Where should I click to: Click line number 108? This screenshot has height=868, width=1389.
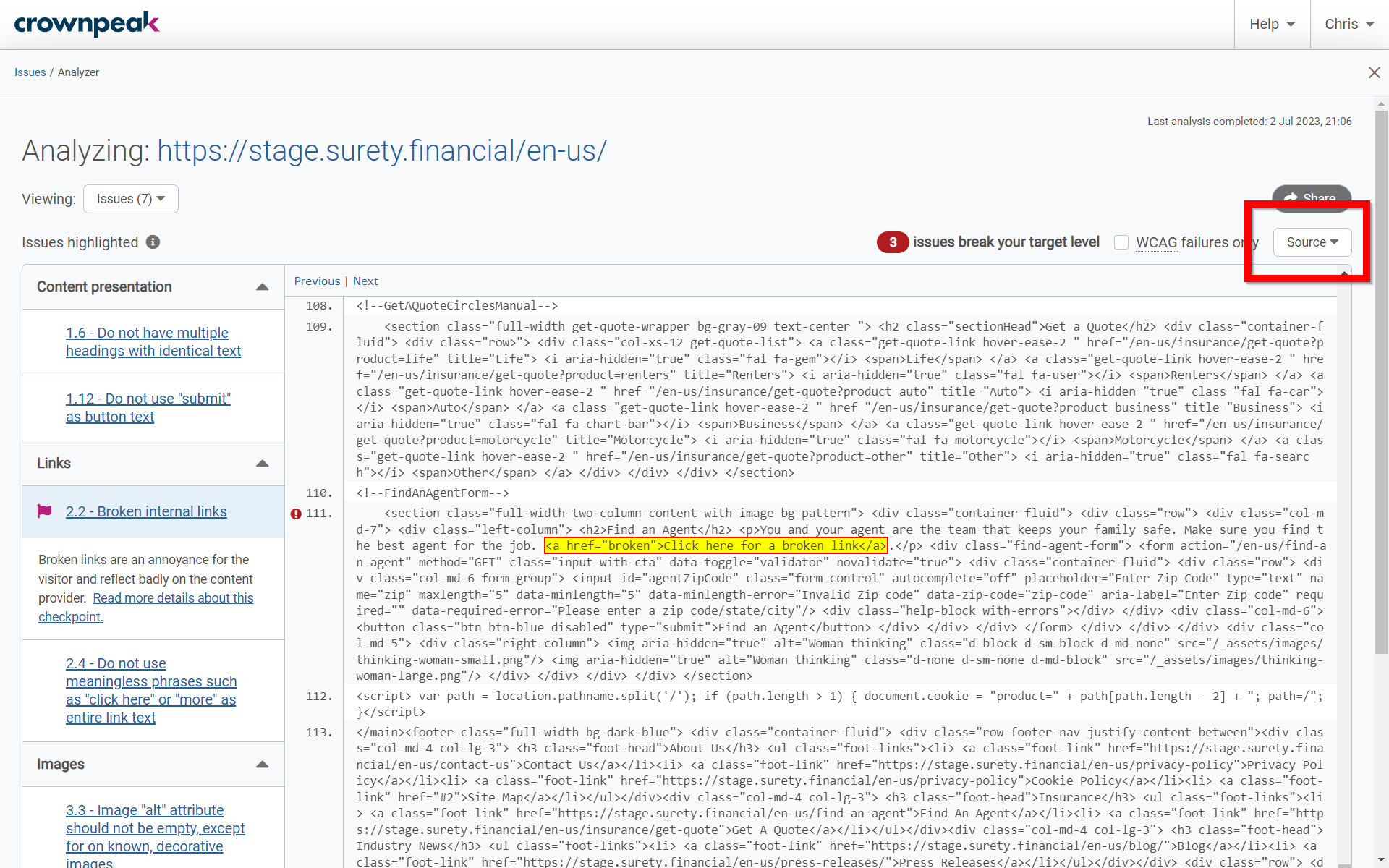click(319, 306)
